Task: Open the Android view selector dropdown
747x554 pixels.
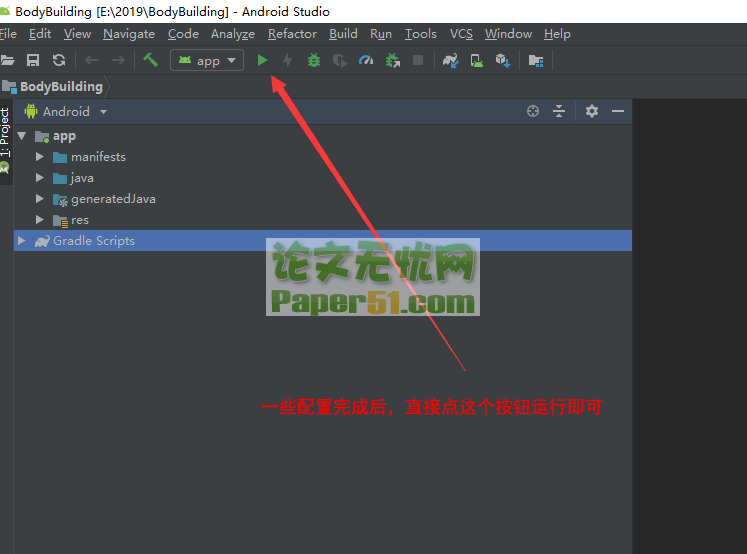Action: tap(66, 111)
